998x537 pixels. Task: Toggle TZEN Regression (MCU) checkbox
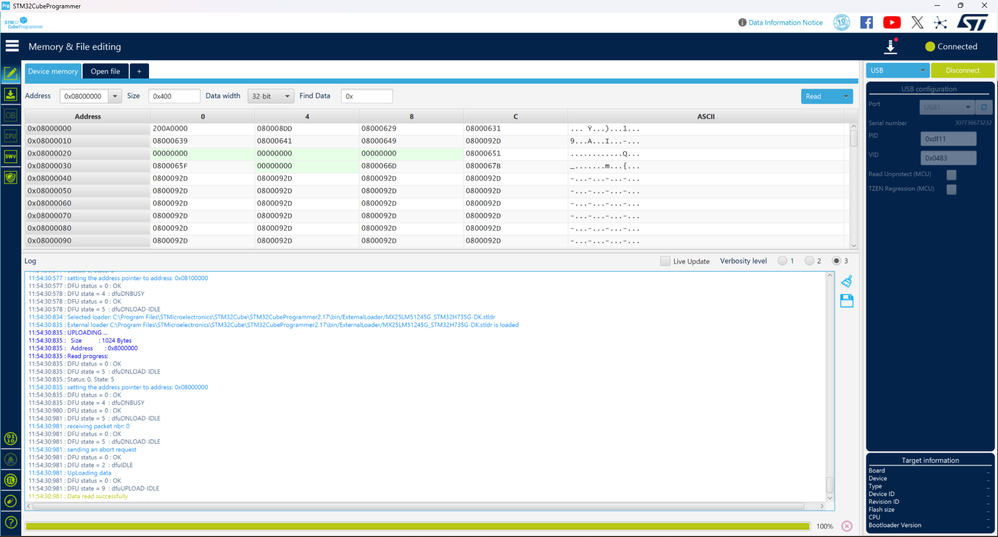[x=952, y=189]
